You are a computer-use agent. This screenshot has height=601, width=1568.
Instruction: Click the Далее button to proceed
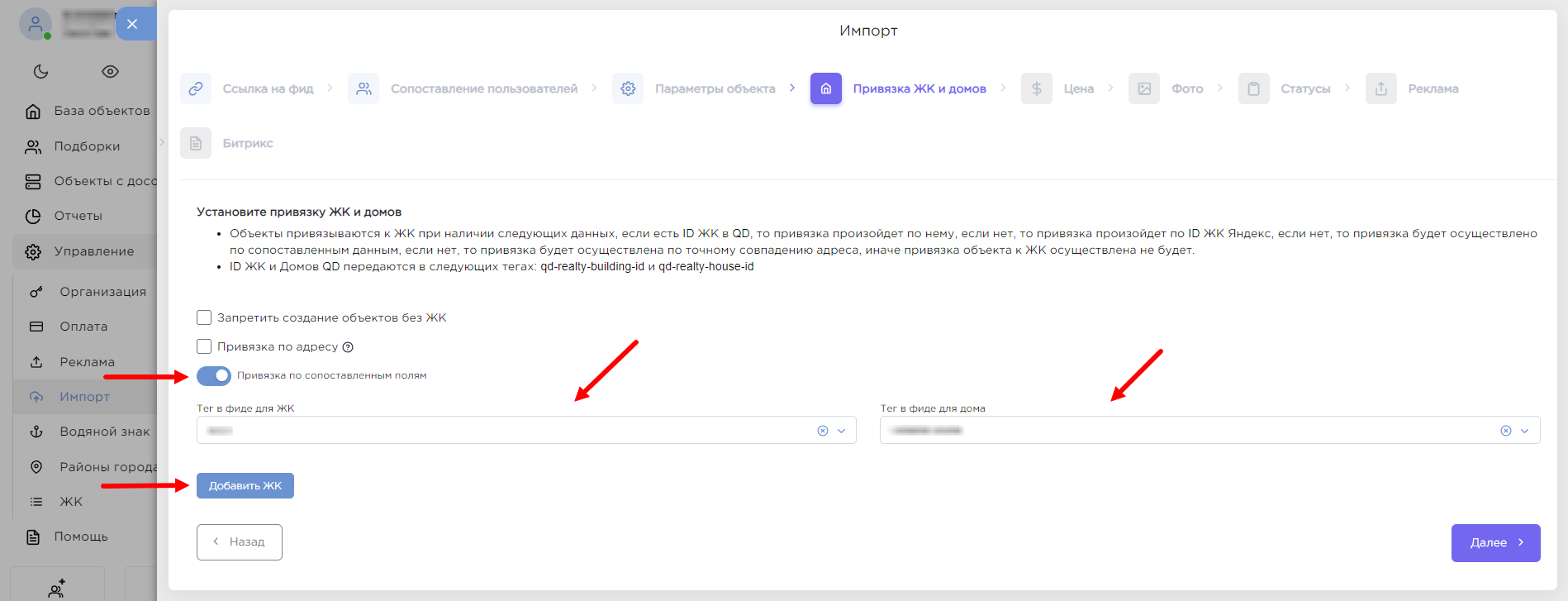tap(1495, 543)
